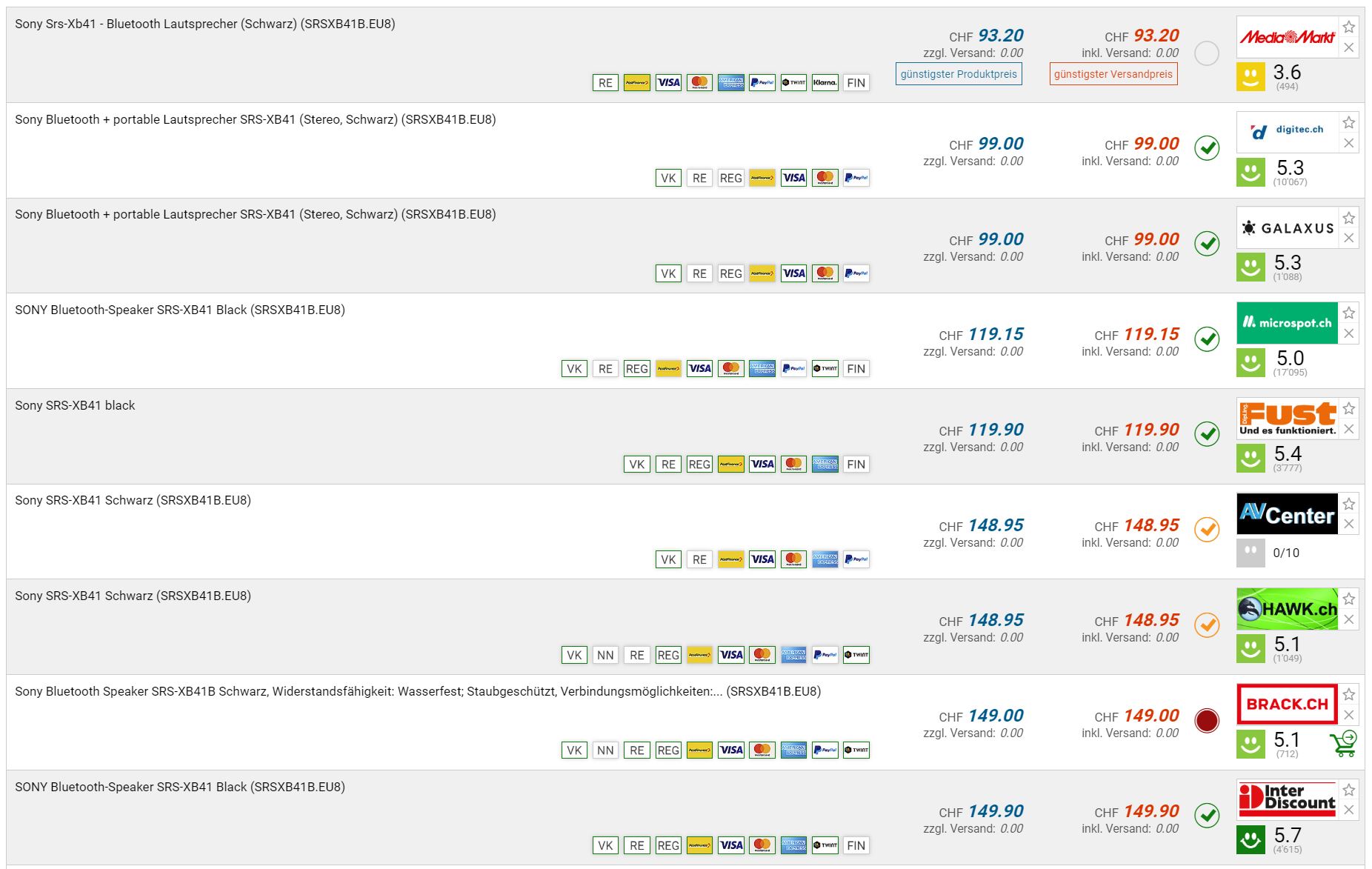Open the BRACK.CH "Sony Bluetooth Speaker SRS-XB41B Schwarz" offer
The image size is (1372, 869).
click(x=418, y=691)
